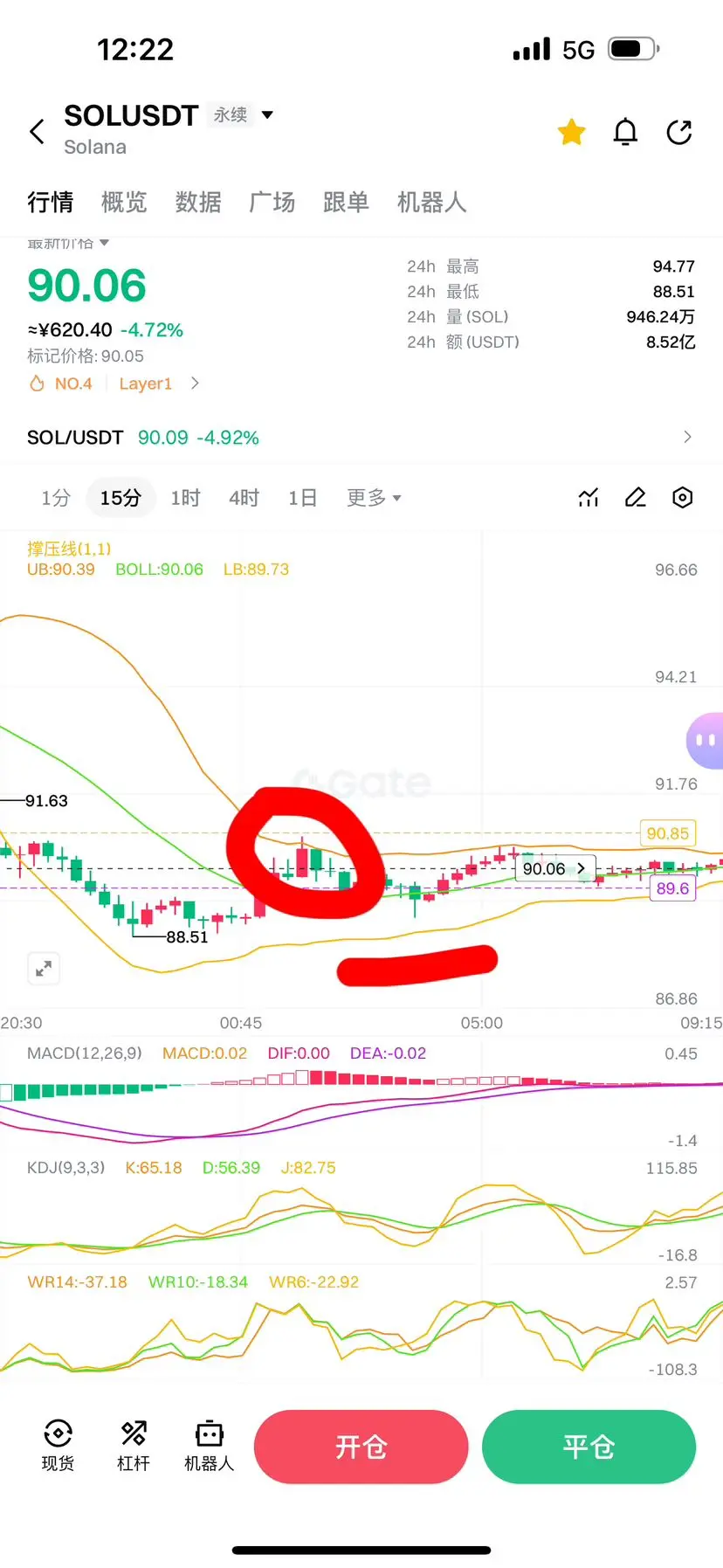Open the 更多 timeframe dropdown
Viewport: 723px width, 1568px height.
click(374, 498)
